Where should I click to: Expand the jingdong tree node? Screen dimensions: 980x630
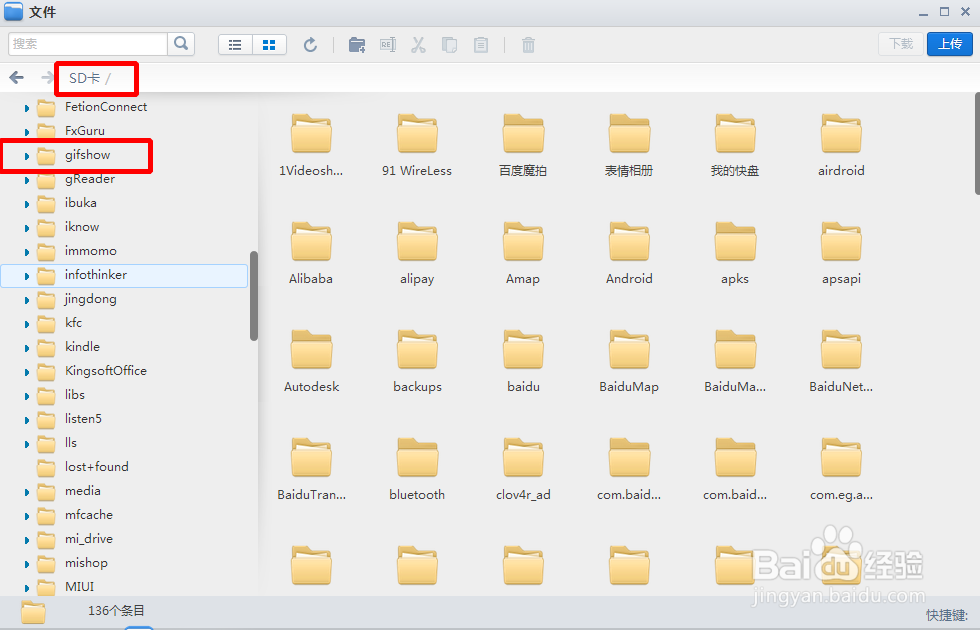(26, 300)
